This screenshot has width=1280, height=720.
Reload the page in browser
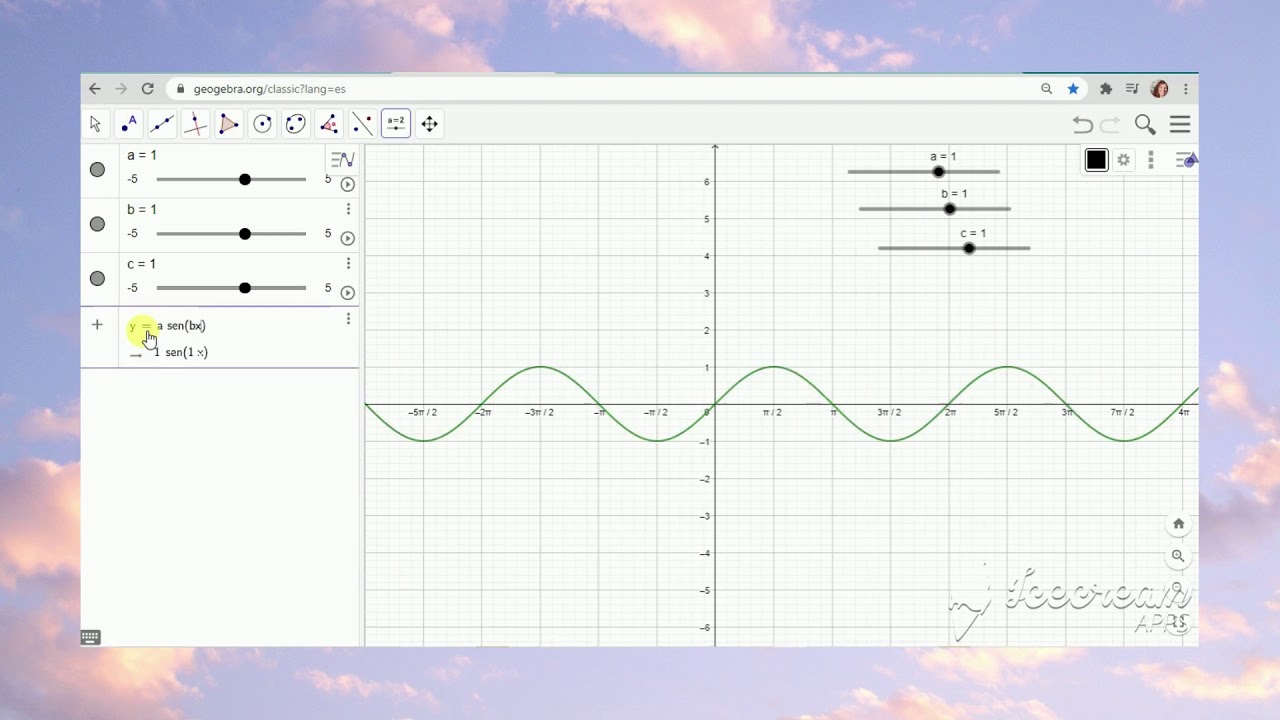click(x=148, y=89)
